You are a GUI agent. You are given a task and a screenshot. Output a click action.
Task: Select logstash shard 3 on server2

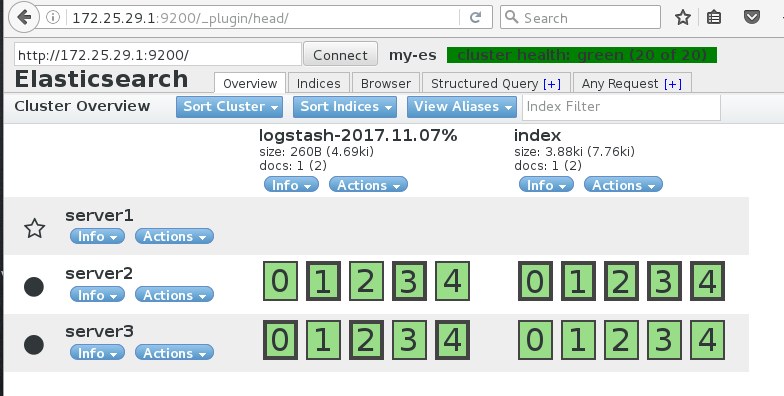pos(410,281)
